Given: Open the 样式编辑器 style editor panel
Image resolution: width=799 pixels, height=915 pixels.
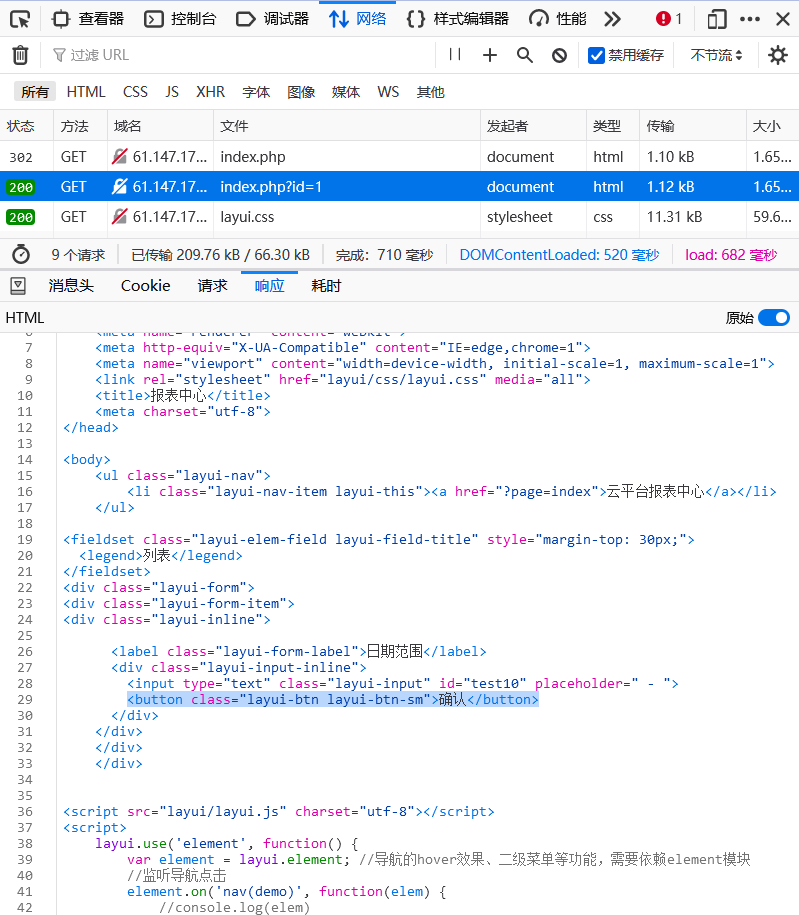Looking at the screenshot, I should click(x=458, y=19).
